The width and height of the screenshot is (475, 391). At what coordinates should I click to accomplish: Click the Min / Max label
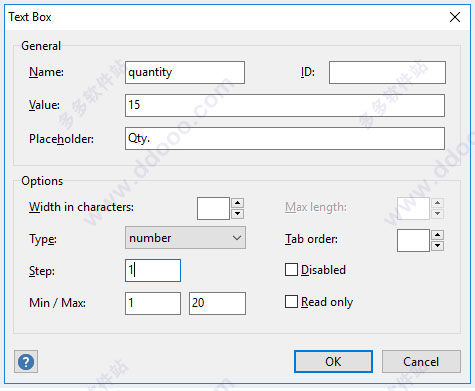57,303
